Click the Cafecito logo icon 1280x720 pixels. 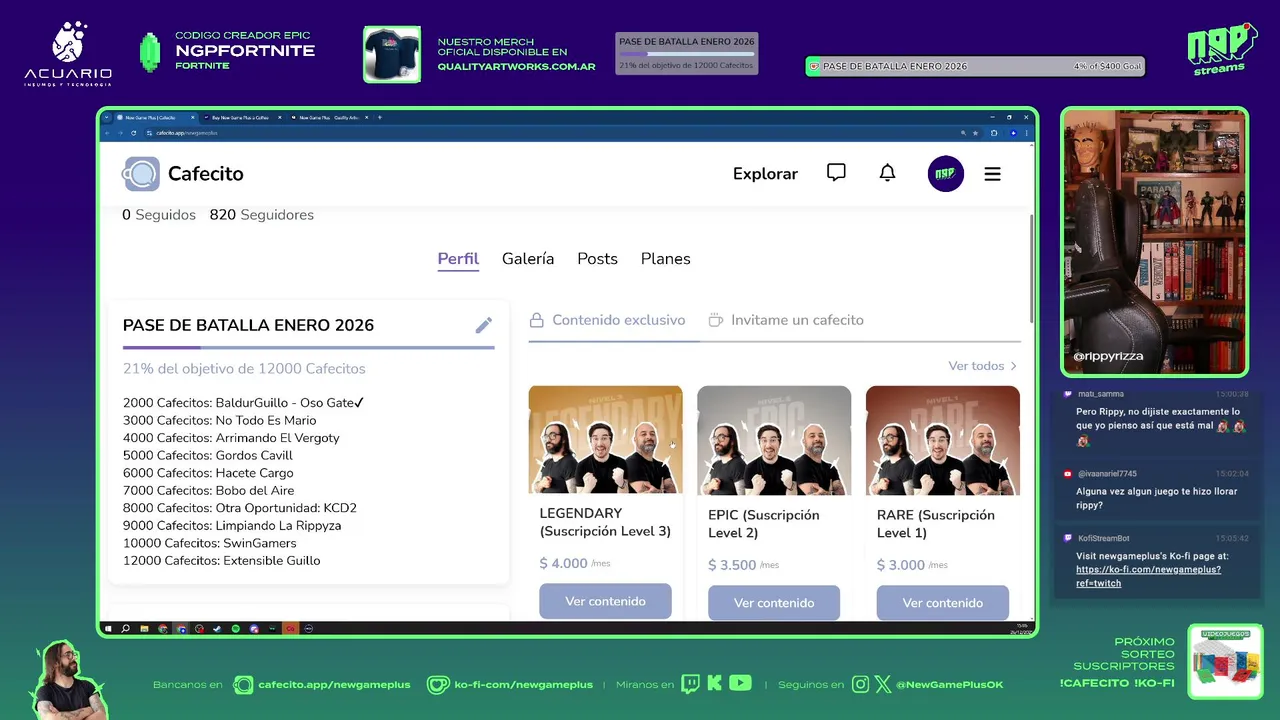(x=141, y=174)
